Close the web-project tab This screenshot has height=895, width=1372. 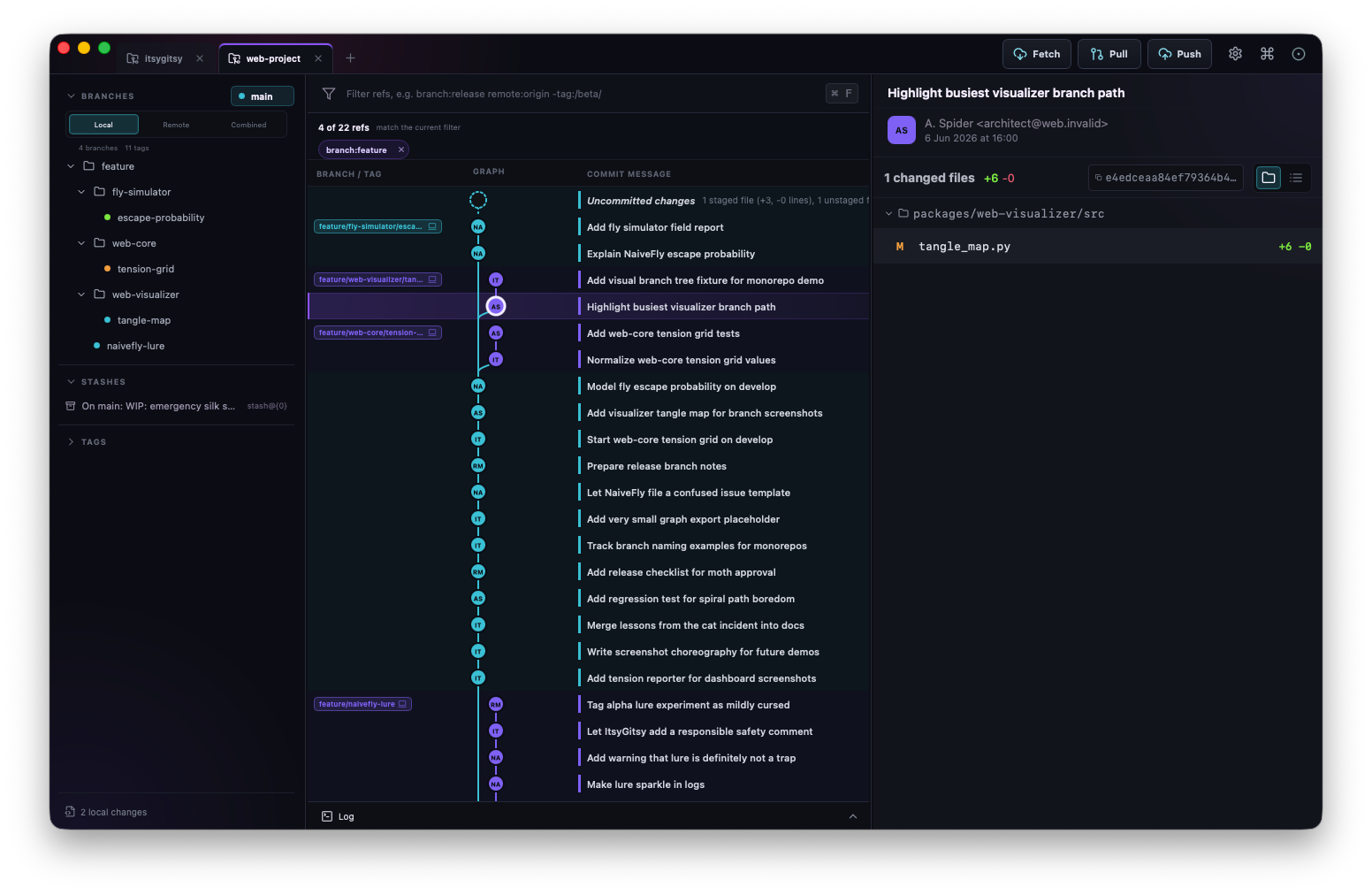tap(318, 58)
